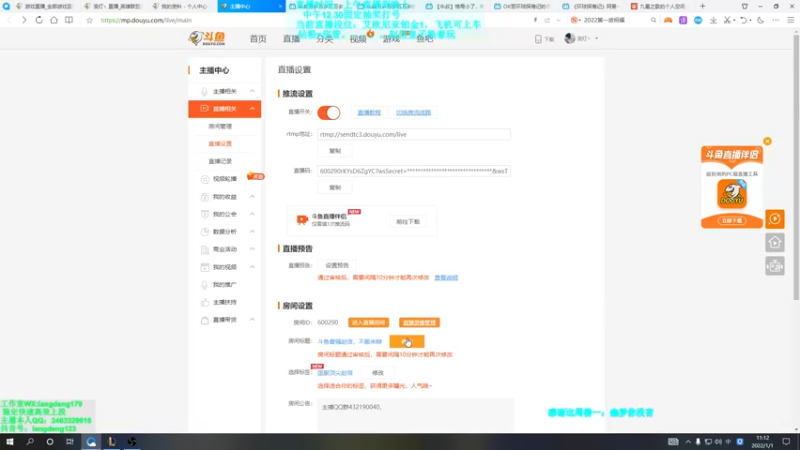Image resolution: width=800 pixels, height=450 pixels.
Task: Click the browser refresh icon
Action: (39, 20)
